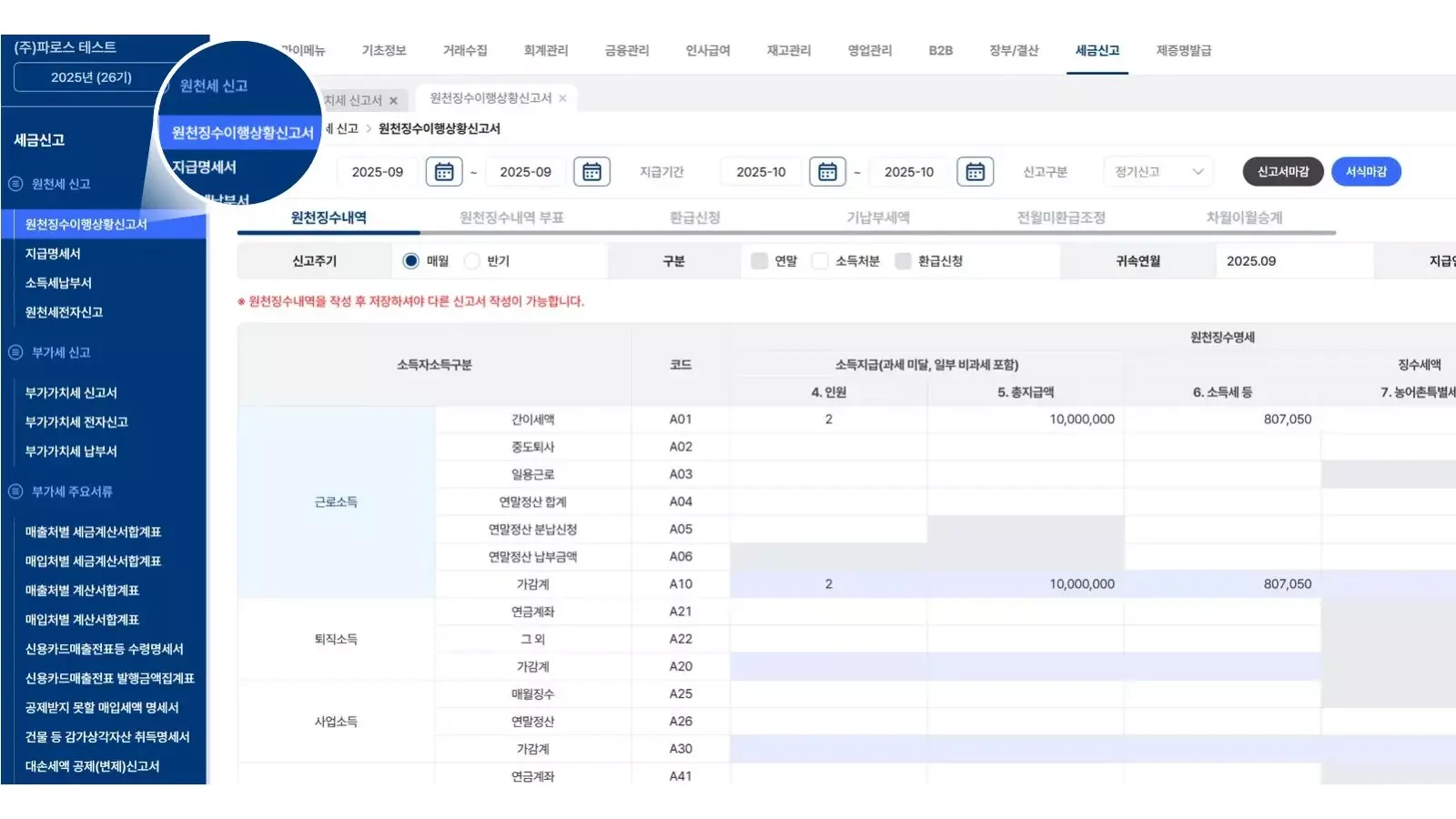This screenshot has height=819, width=1456.
Task: Close the 부가가치세 신고서 tab
Action: (x=394, y=101)
